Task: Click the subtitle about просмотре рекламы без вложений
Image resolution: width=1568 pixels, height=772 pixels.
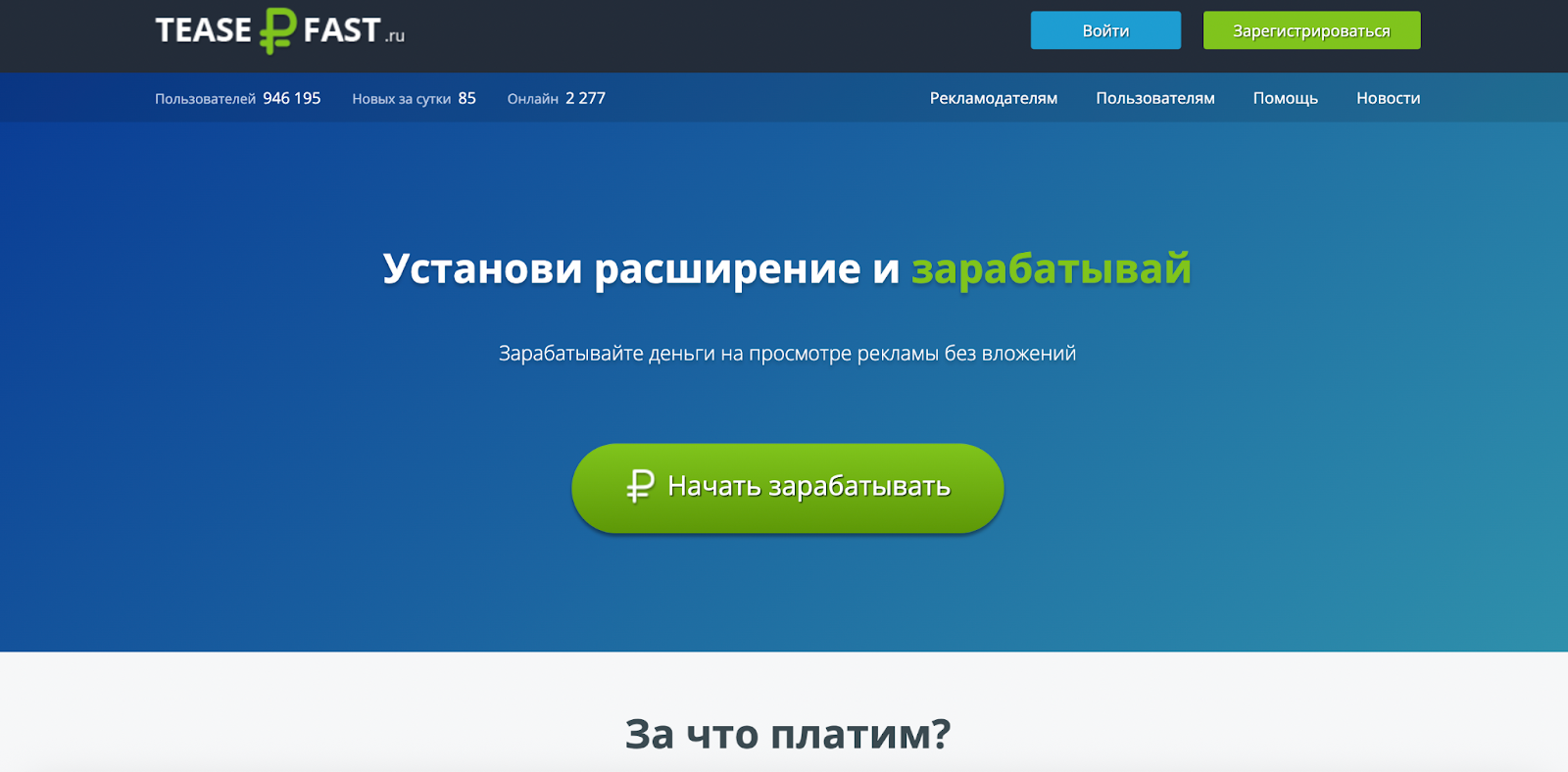Action: [787, 354]
